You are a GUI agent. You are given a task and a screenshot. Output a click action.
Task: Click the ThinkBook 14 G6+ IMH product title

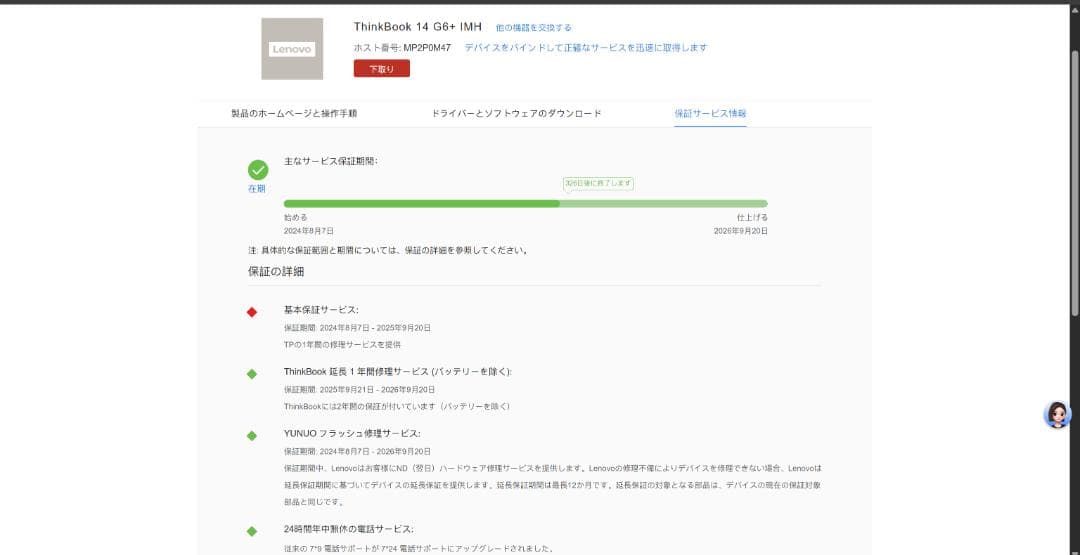pos(417,27)
